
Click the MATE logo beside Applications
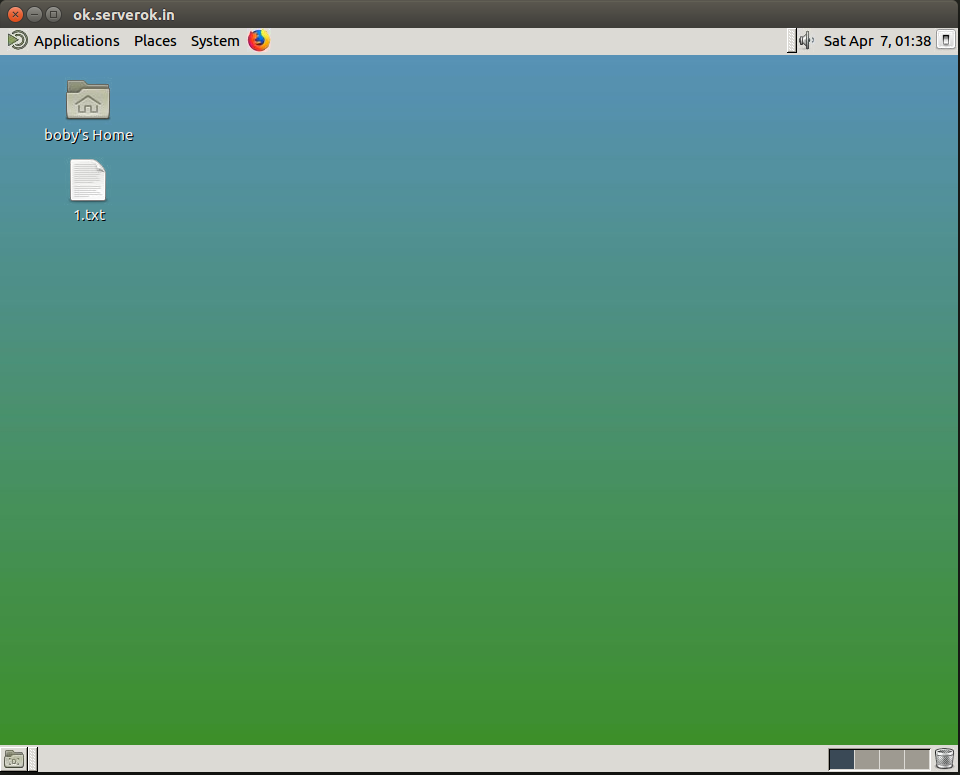coord(17,41)
